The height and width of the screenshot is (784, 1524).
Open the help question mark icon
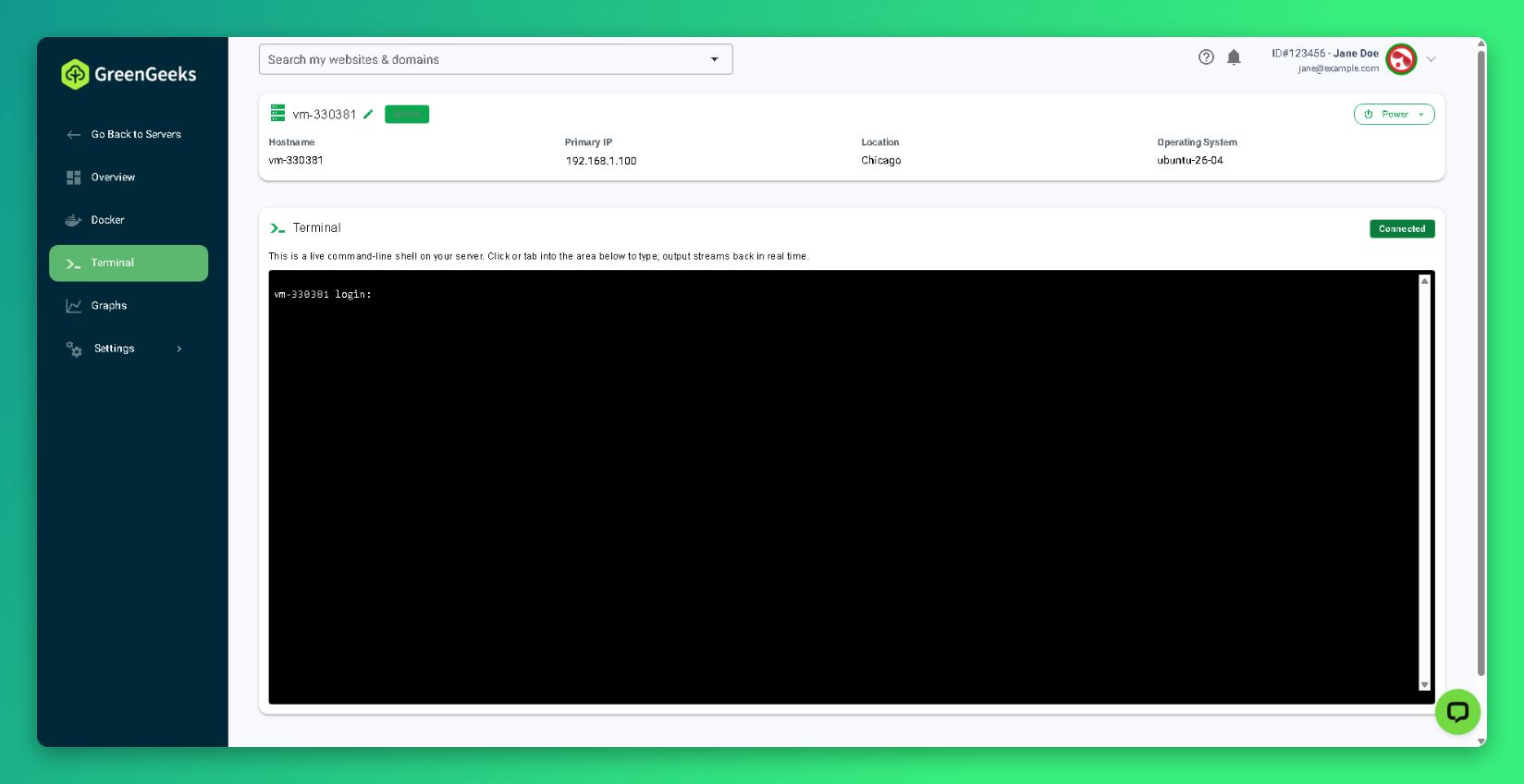(x=1206, y=57)
